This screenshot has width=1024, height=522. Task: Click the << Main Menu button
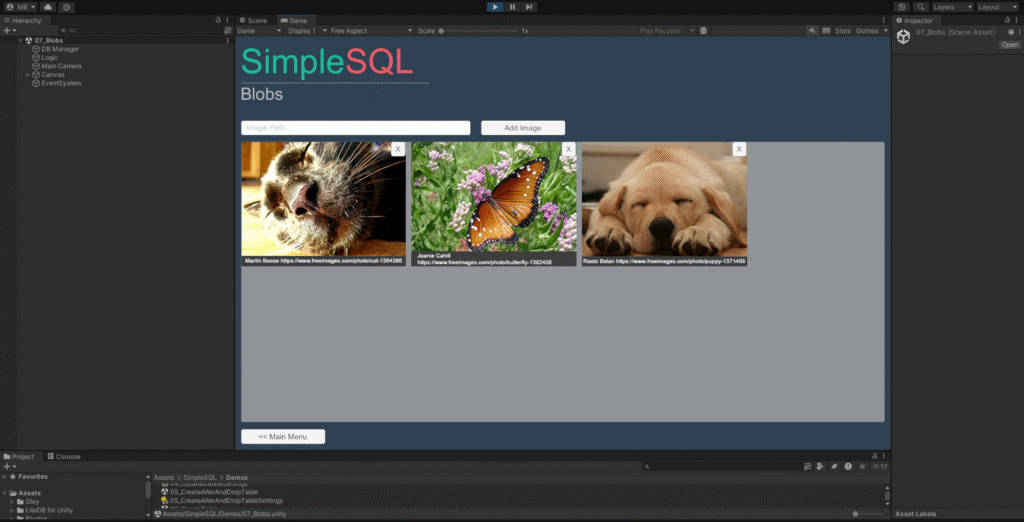tap(283, 436)
